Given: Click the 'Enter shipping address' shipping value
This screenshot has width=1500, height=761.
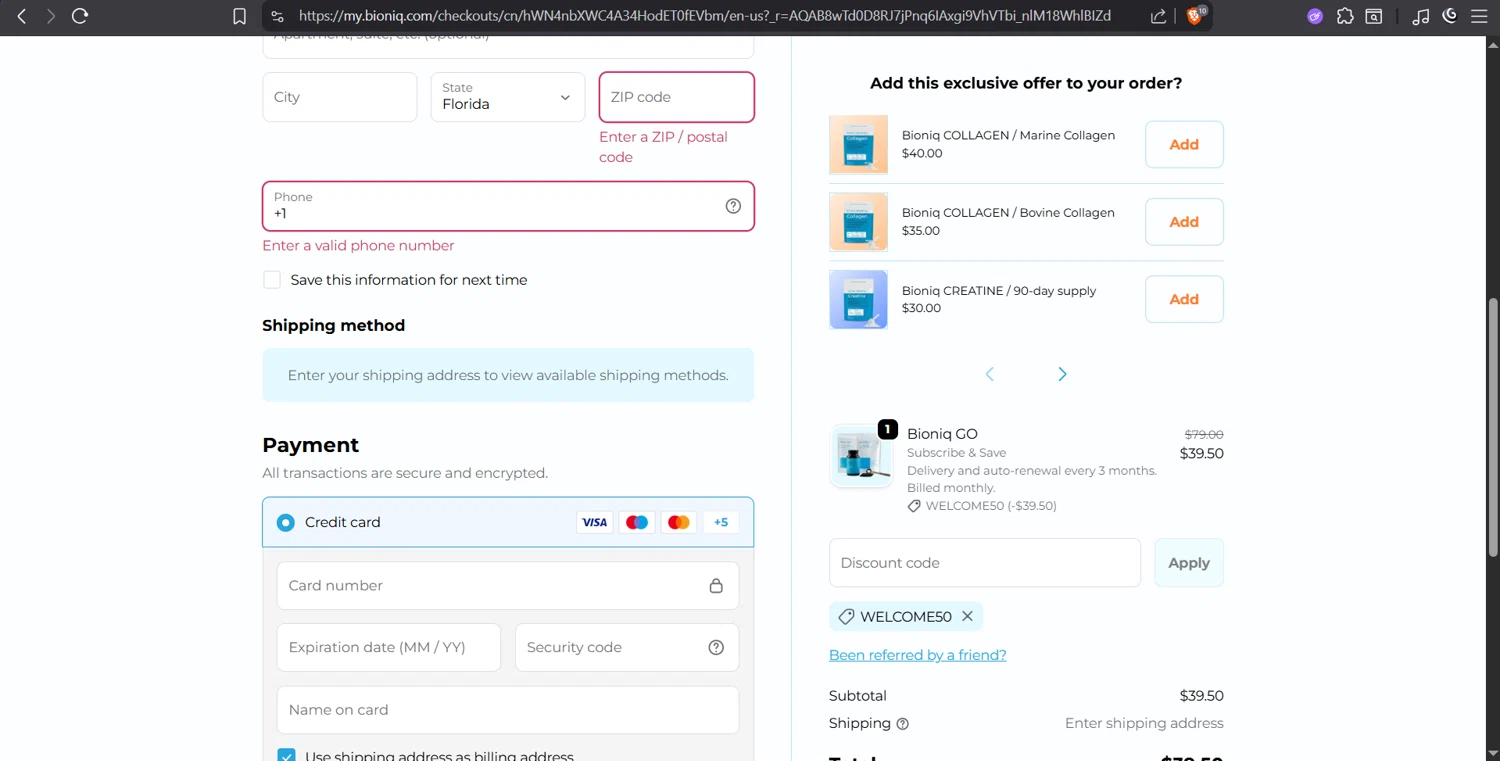Looking at the screenshot, I should tap(1144, 723).
